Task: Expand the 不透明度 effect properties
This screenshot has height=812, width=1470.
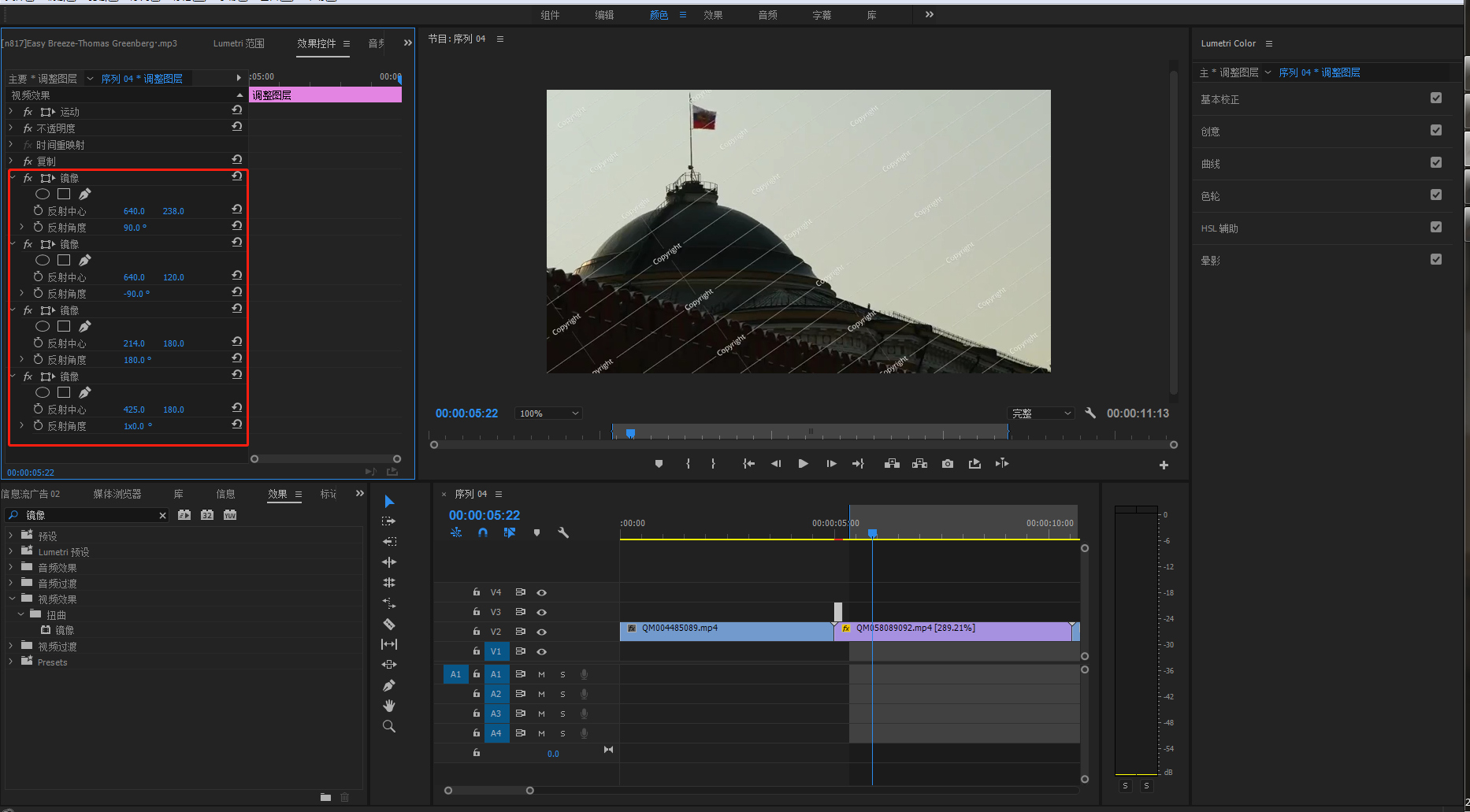Action: pyautogui.click(x=10, y=128)
